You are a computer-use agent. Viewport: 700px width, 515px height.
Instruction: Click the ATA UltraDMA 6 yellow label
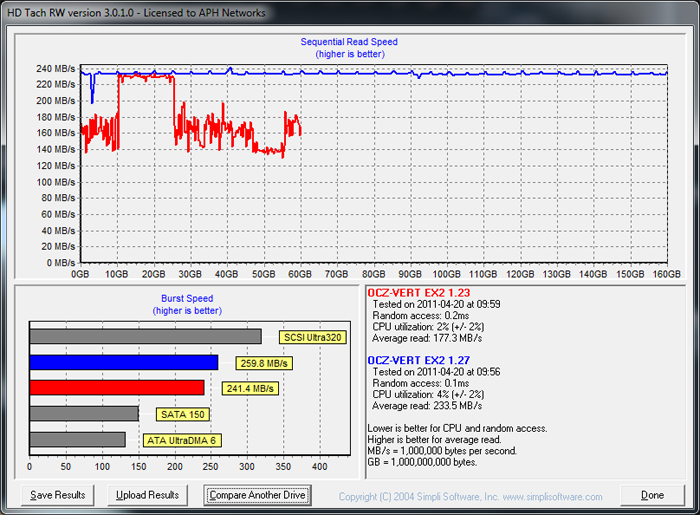pyautogui.click(x=183, y=439)
